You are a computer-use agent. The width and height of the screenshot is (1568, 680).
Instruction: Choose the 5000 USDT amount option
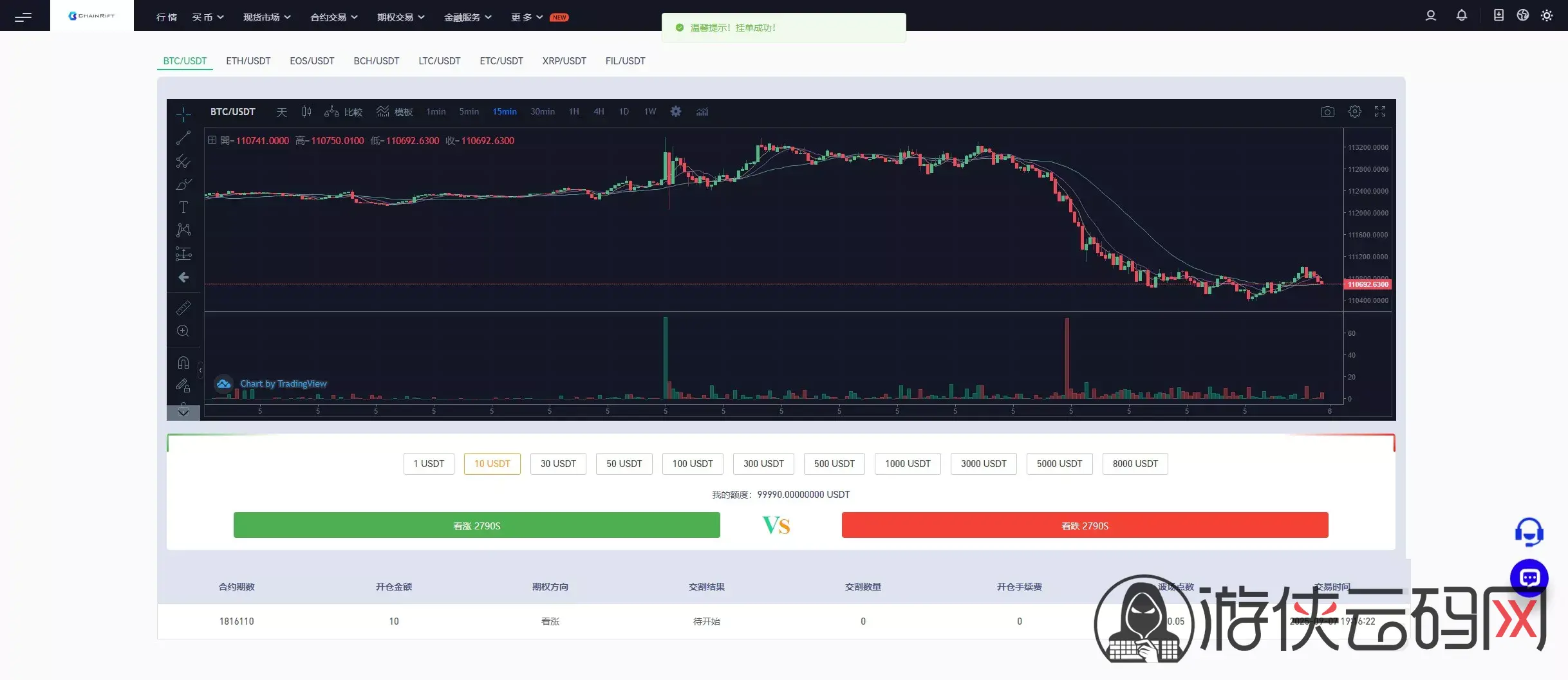[1059, 464]
